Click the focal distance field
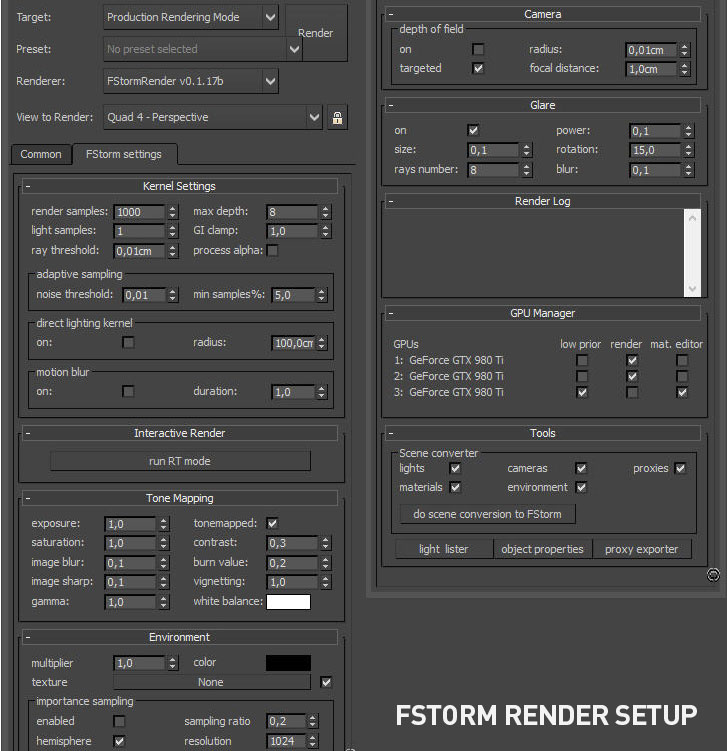 tap(651, 69)
